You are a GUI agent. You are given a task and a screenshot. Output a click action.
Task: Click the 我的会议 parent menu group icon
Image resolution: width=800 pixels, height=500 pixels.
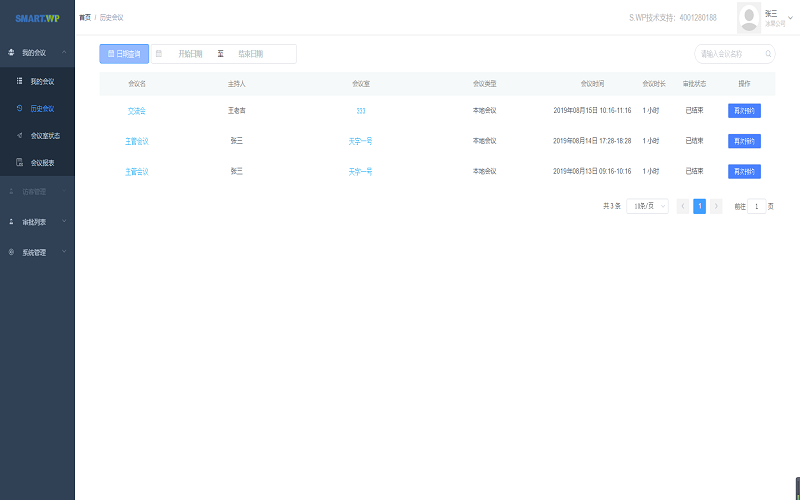(11, 52)
